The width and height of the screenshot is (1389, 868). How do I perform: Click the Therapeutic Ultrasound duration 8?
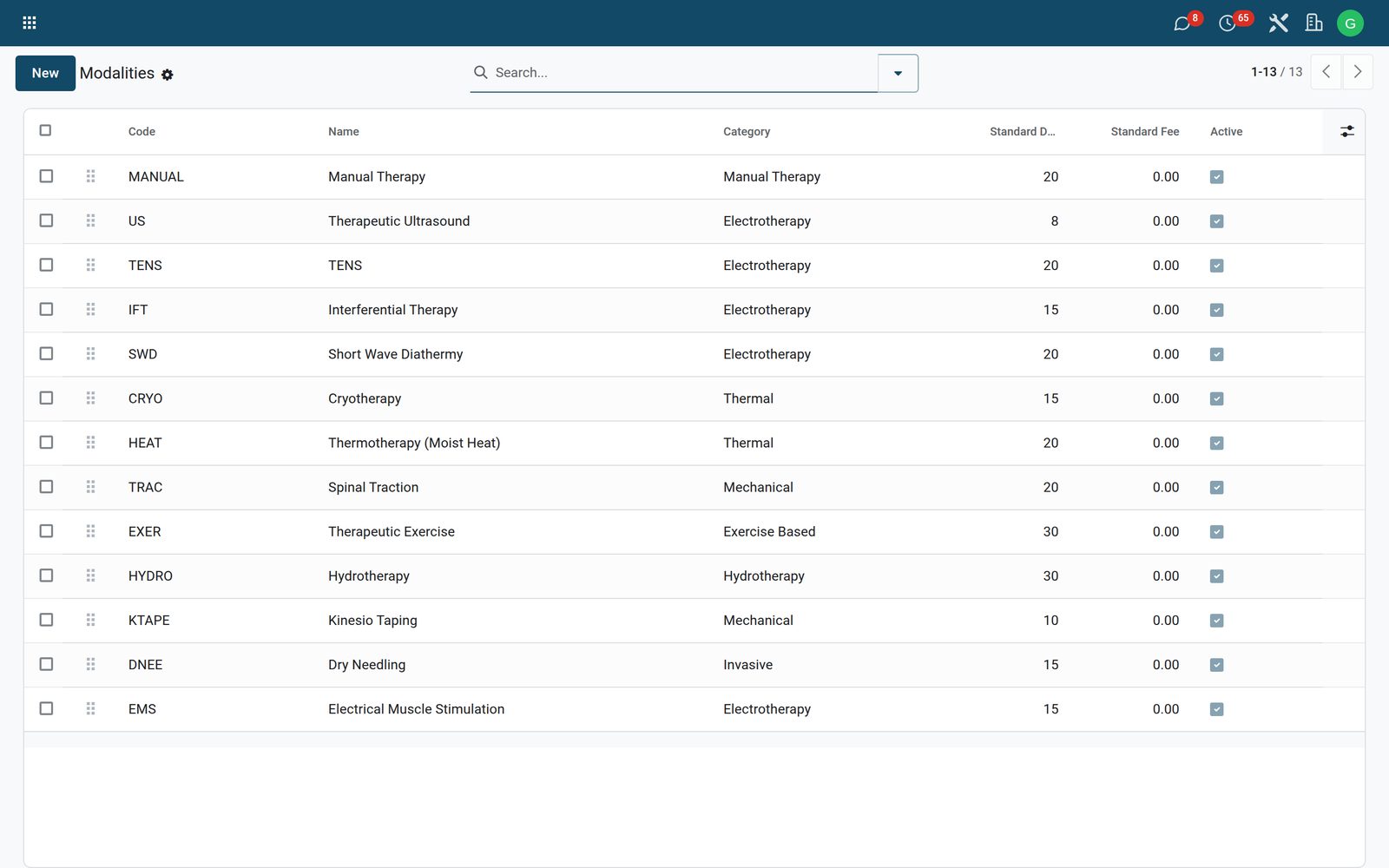pos(1054,221)
